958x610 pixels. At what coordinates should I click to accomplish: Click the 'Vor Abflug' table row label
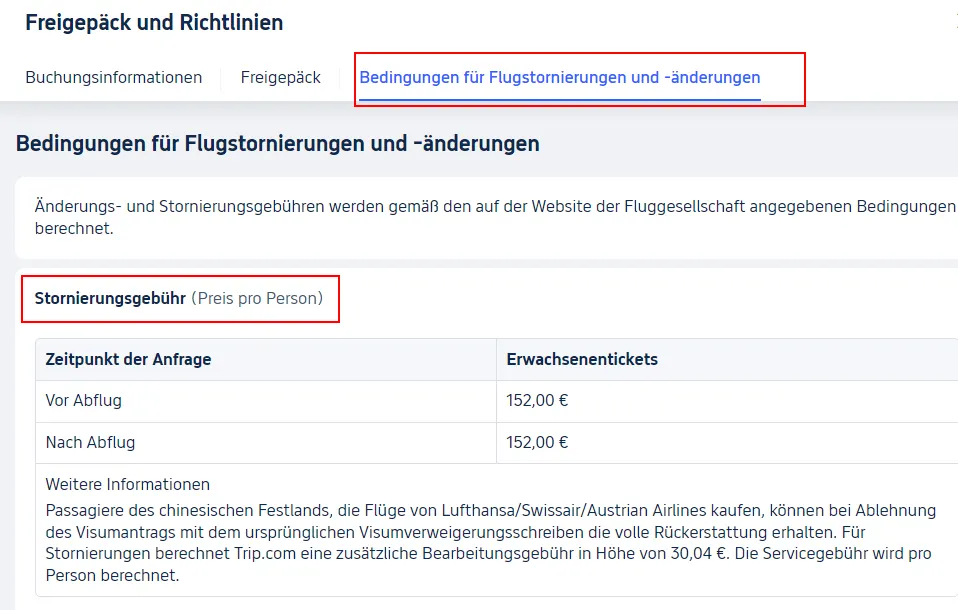coord(84,401)
